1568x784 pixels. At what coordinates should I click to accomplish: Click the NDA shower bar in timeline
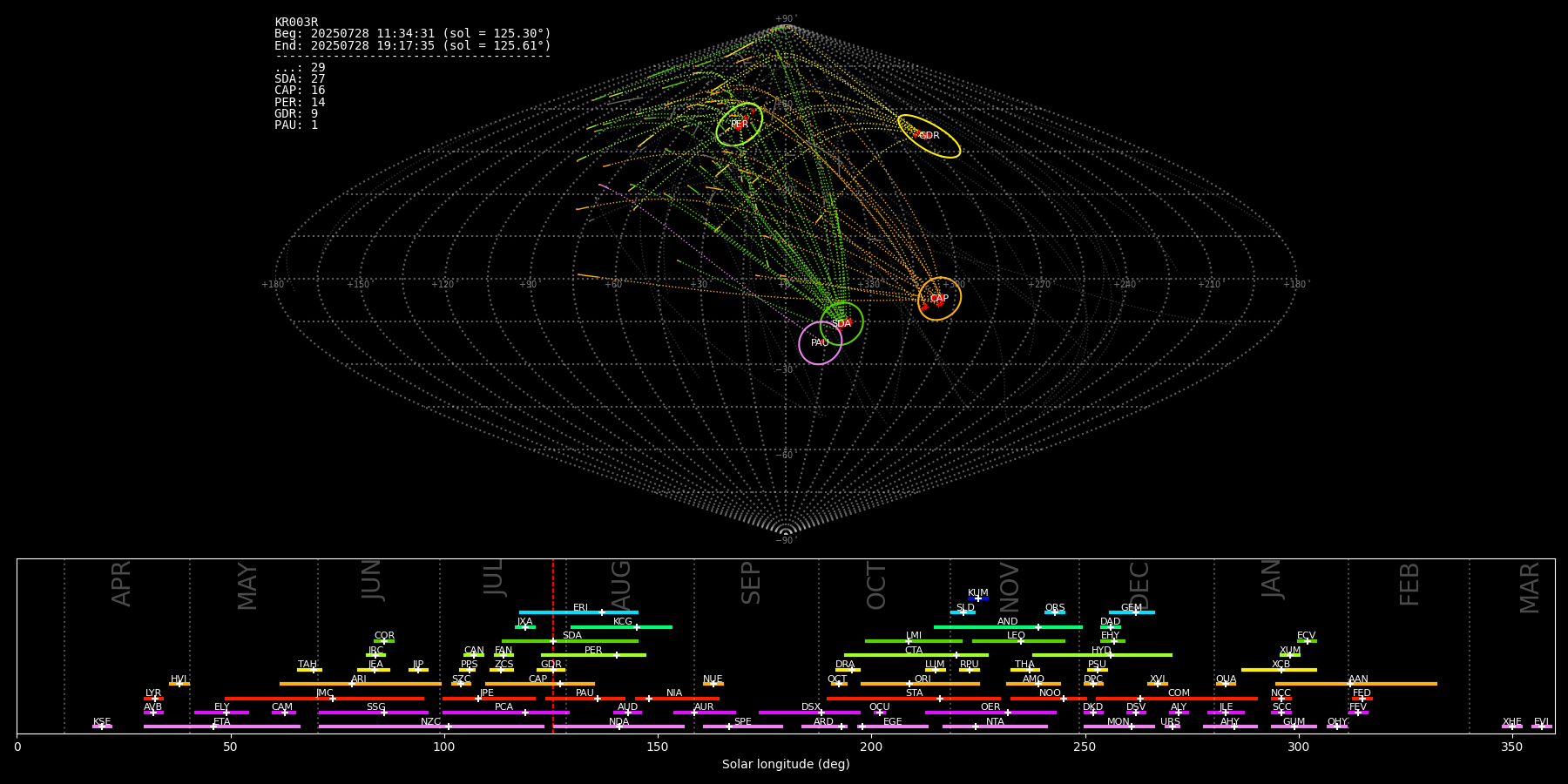[x=618, y=727]
